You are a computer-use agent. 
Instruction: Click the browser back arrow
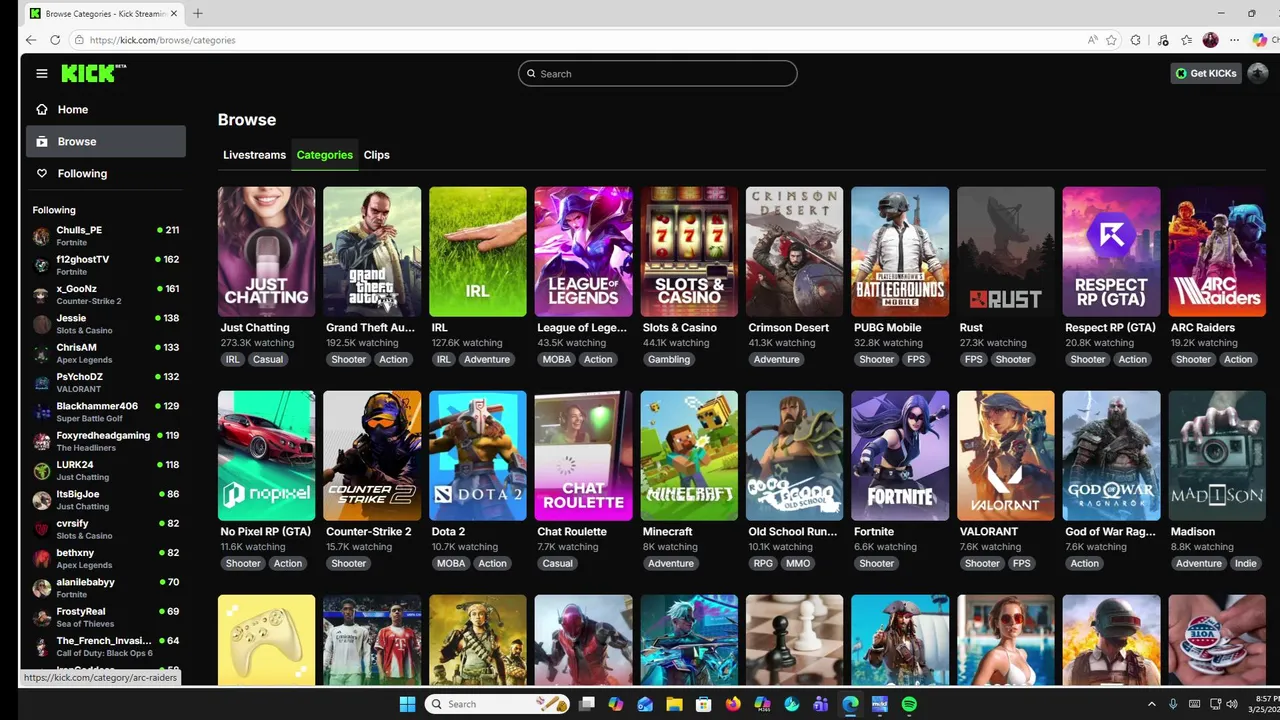coord(31,40)
